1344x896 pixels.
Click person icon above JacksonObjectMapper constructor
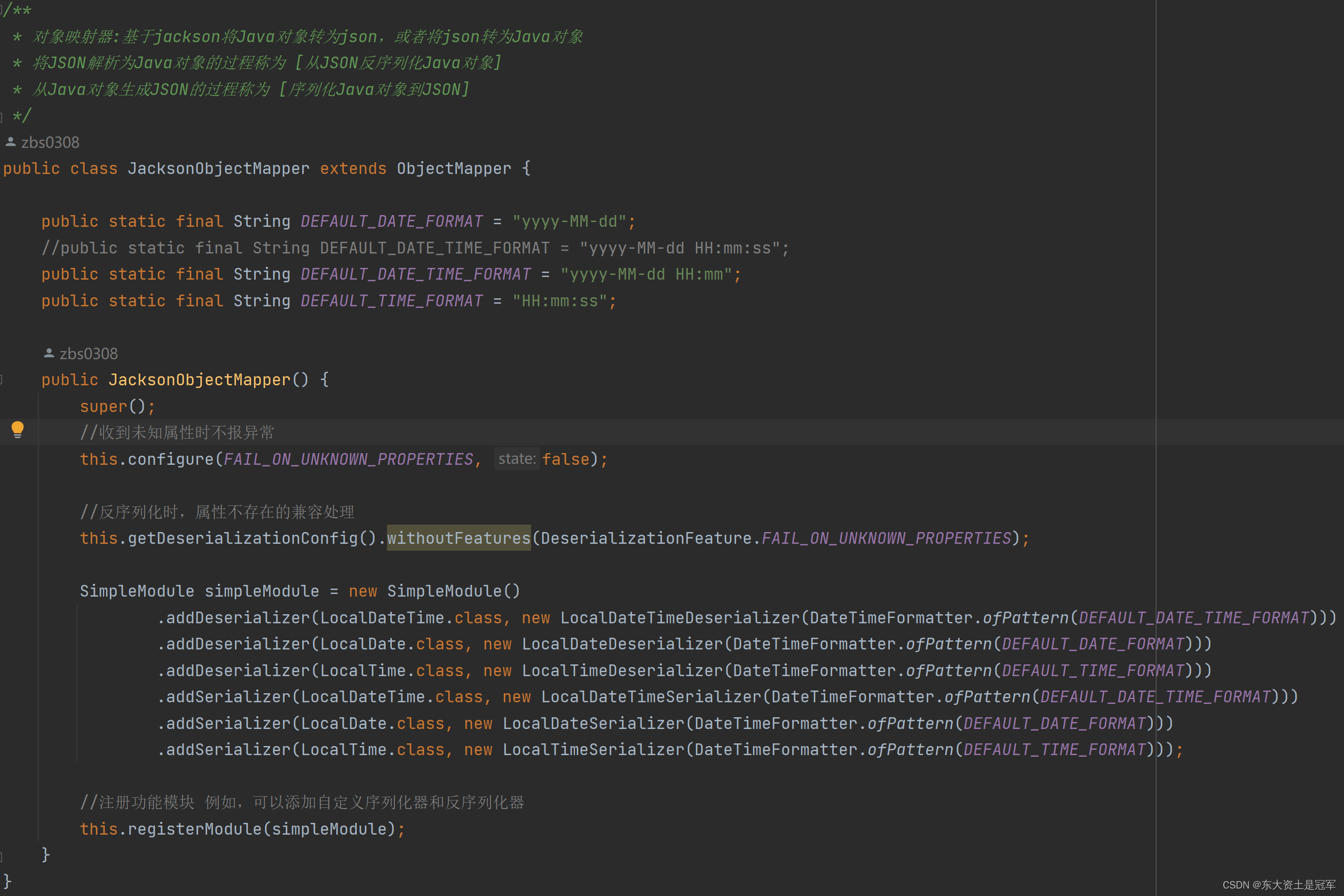click(49, 353)
